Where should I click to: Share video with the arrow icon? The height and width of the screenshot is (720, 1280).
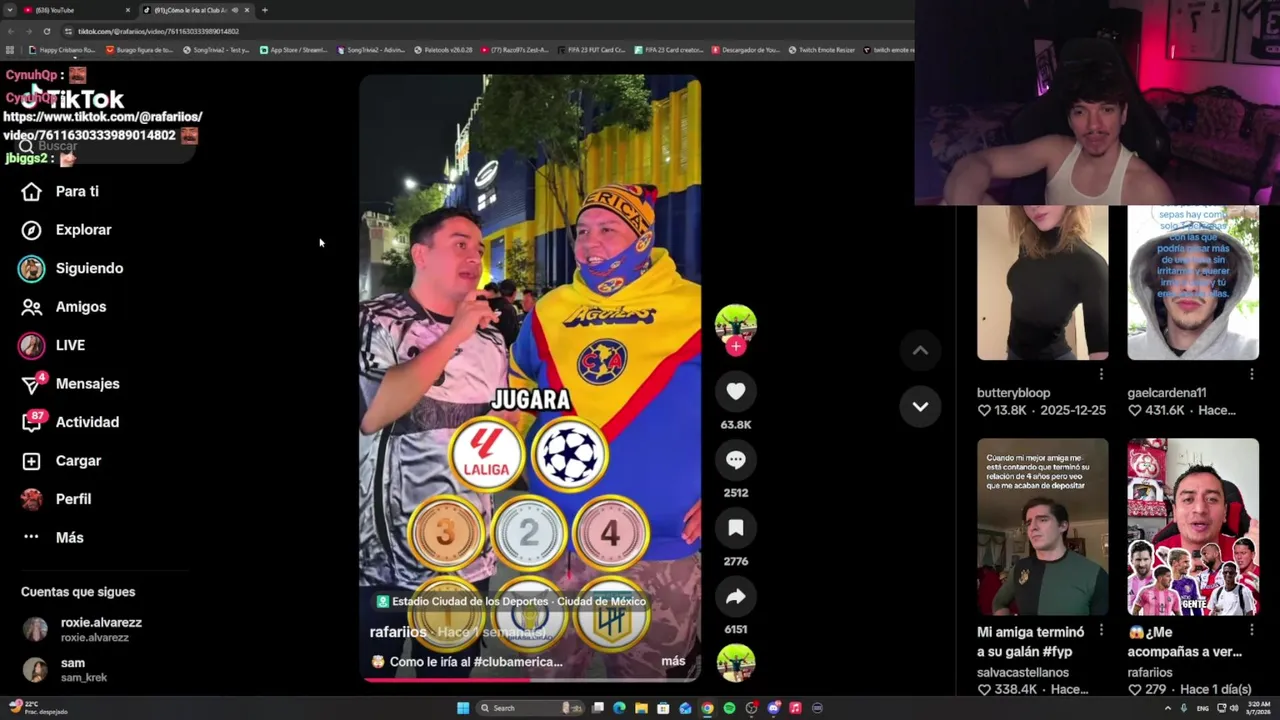(x=736, y=597)
